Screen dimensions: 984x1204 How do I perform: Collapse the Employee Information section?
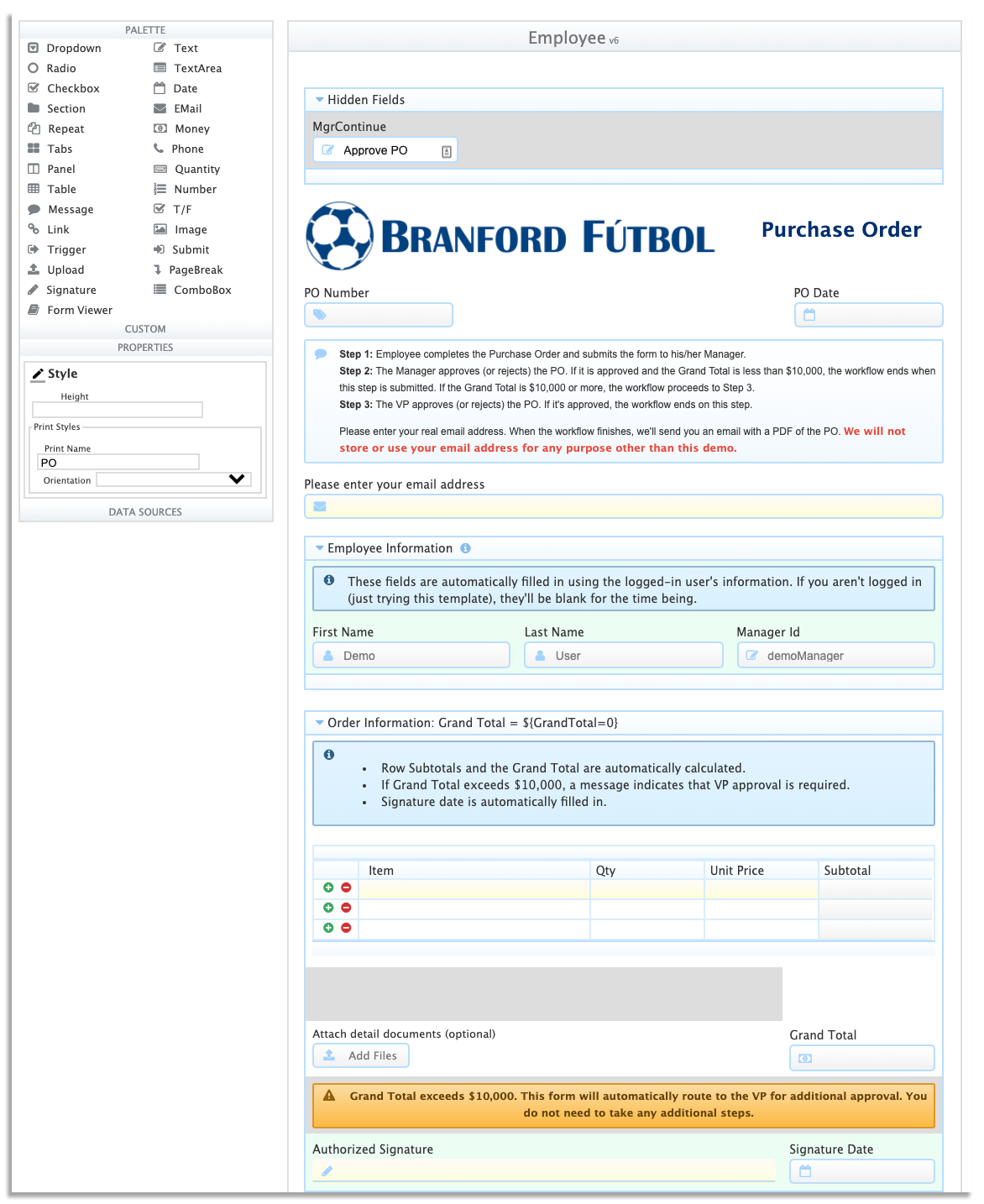(319, 548)
